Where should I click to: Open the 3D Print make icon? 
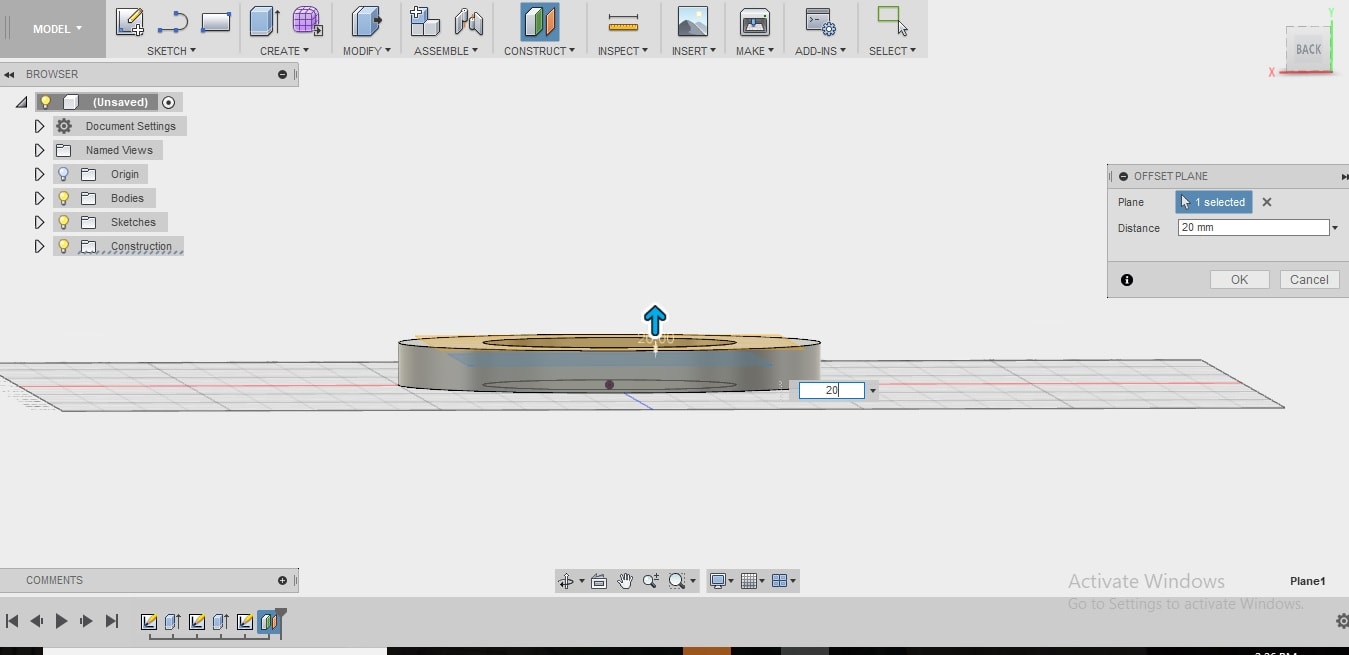755,22
